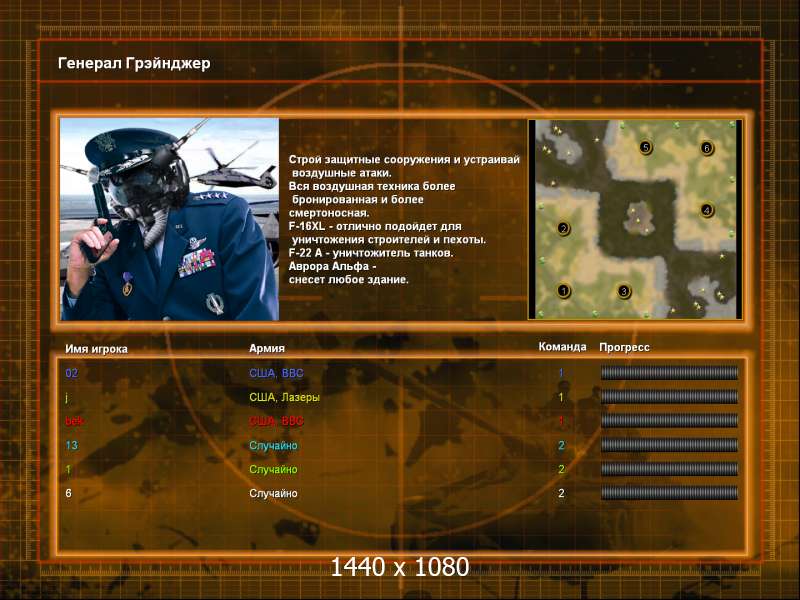Viewport: 800px width, 600px height.
Task: Click the General Granger portrait image
Action: coord(169,219)
